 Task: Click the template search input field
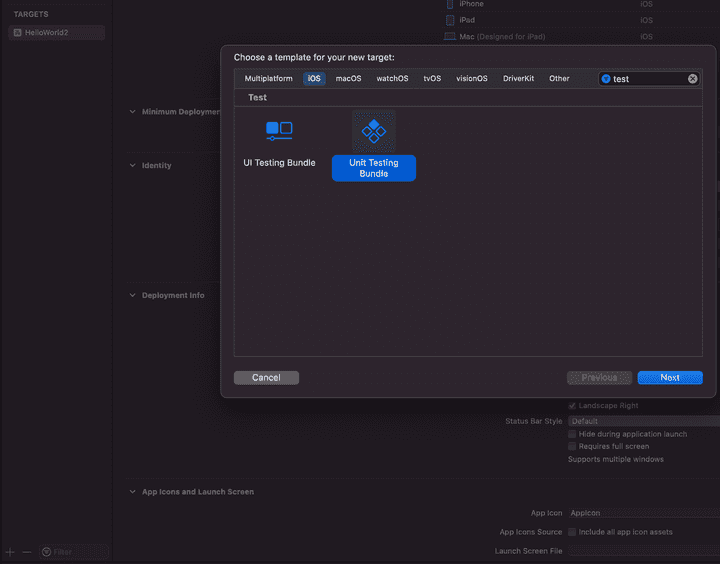pos(648,79)
